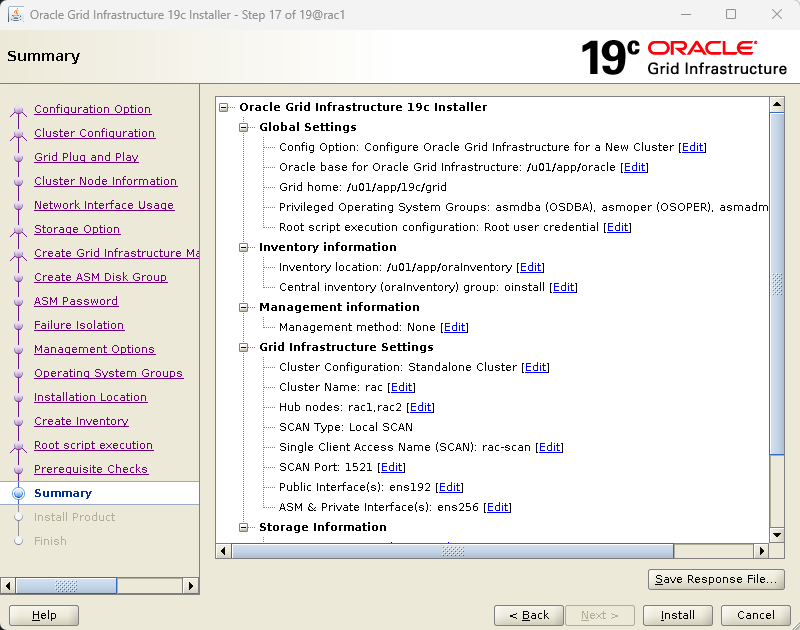Viewport: 800px width, 630px height.
Task: Collapse the Inventory information section
Action: click(243, 247)
